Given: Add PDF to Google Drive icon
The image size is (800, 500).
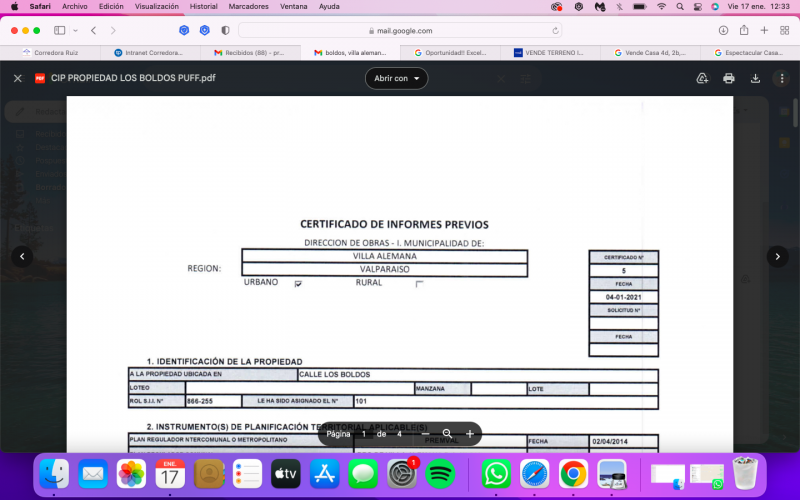Looking at the screenshot, I should pyautogui.click(x=703, y=78).
